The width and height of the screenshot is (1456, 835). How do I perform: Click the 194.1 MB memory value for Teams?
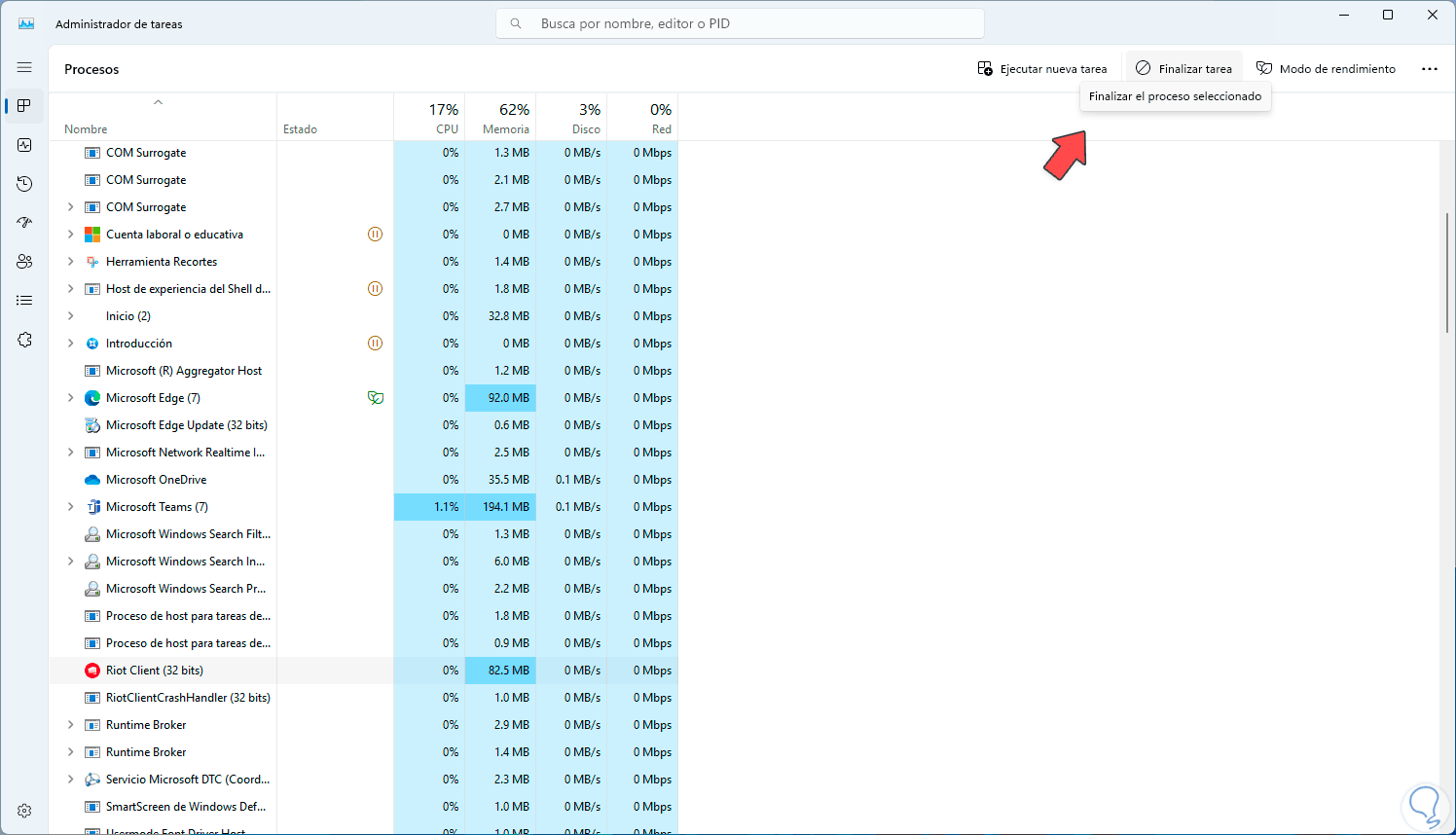pos(506,507)
